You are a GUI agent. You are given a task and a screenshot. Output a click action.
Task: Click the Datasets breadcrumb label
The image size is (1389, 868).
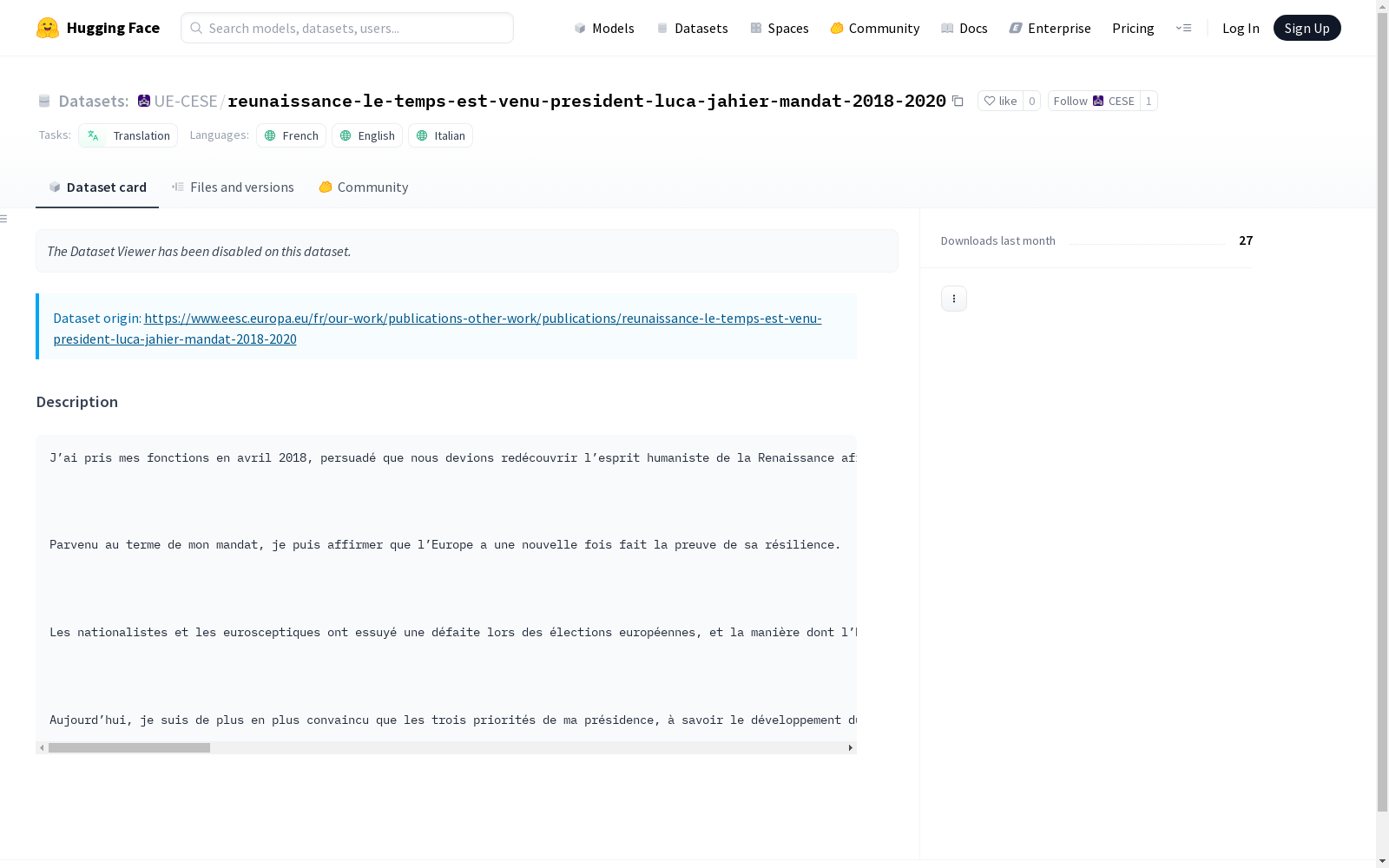[x=93, y=101]
